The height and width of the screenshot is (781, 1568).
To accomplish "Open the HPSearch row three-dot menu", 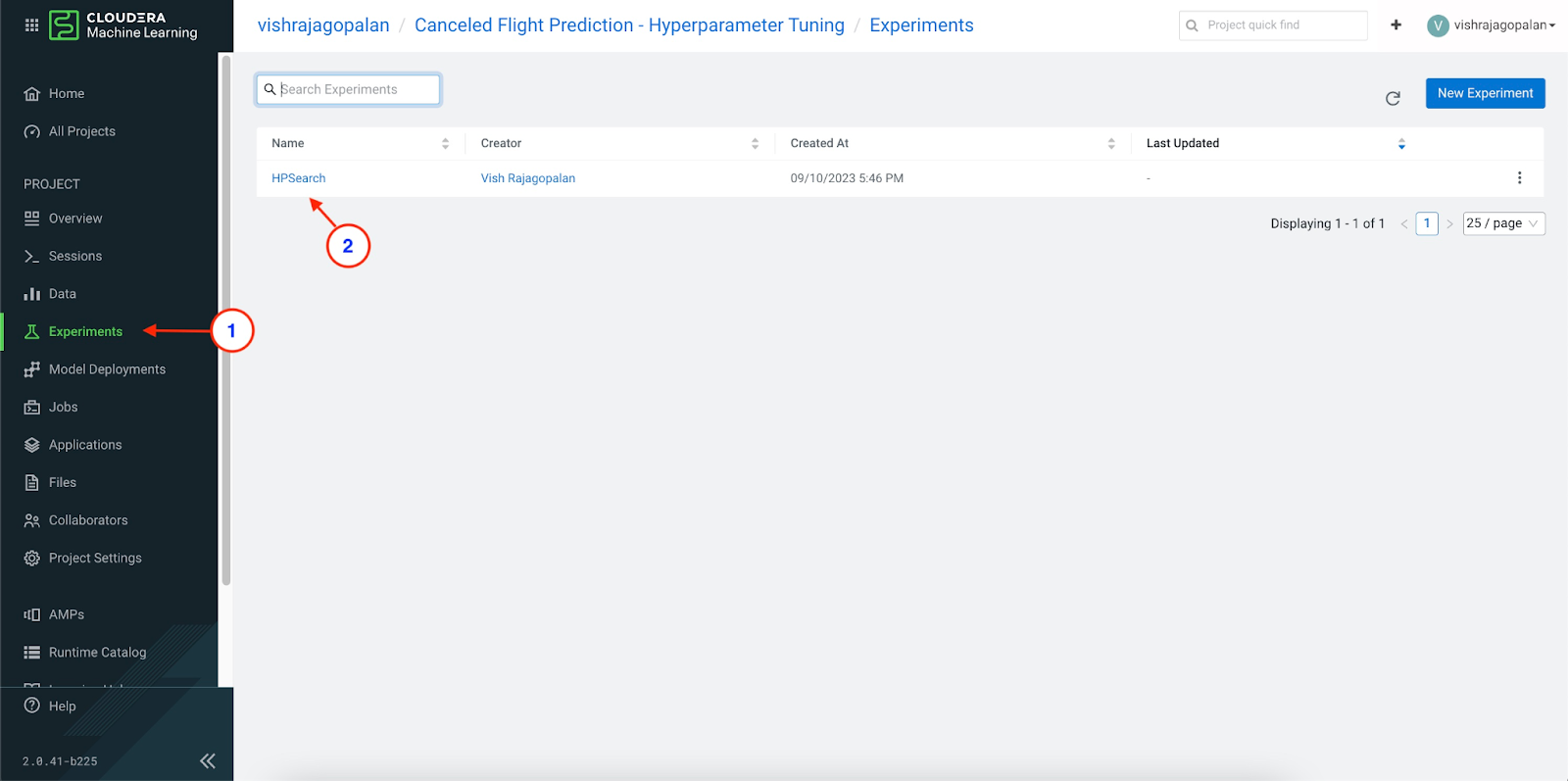I will (1519, 178).
